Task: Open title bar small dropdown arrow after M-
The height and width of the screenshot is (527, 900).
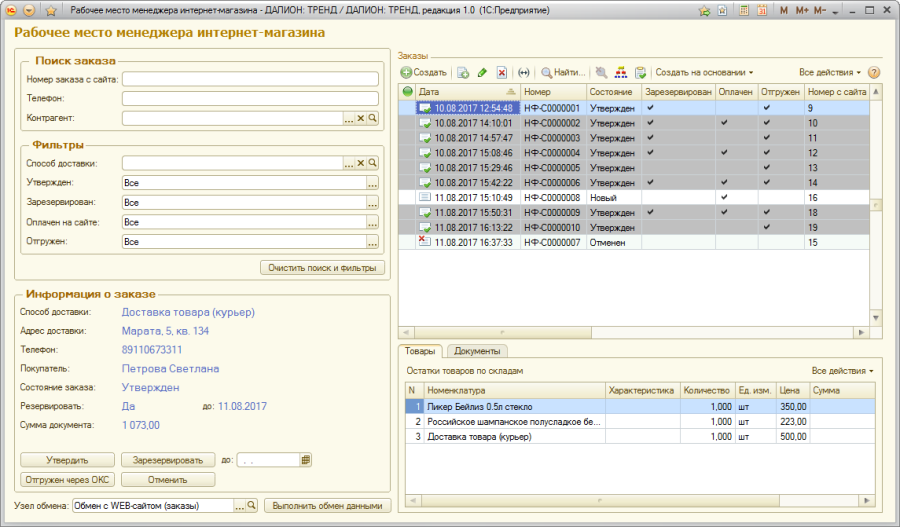Action: pos(835,11)
